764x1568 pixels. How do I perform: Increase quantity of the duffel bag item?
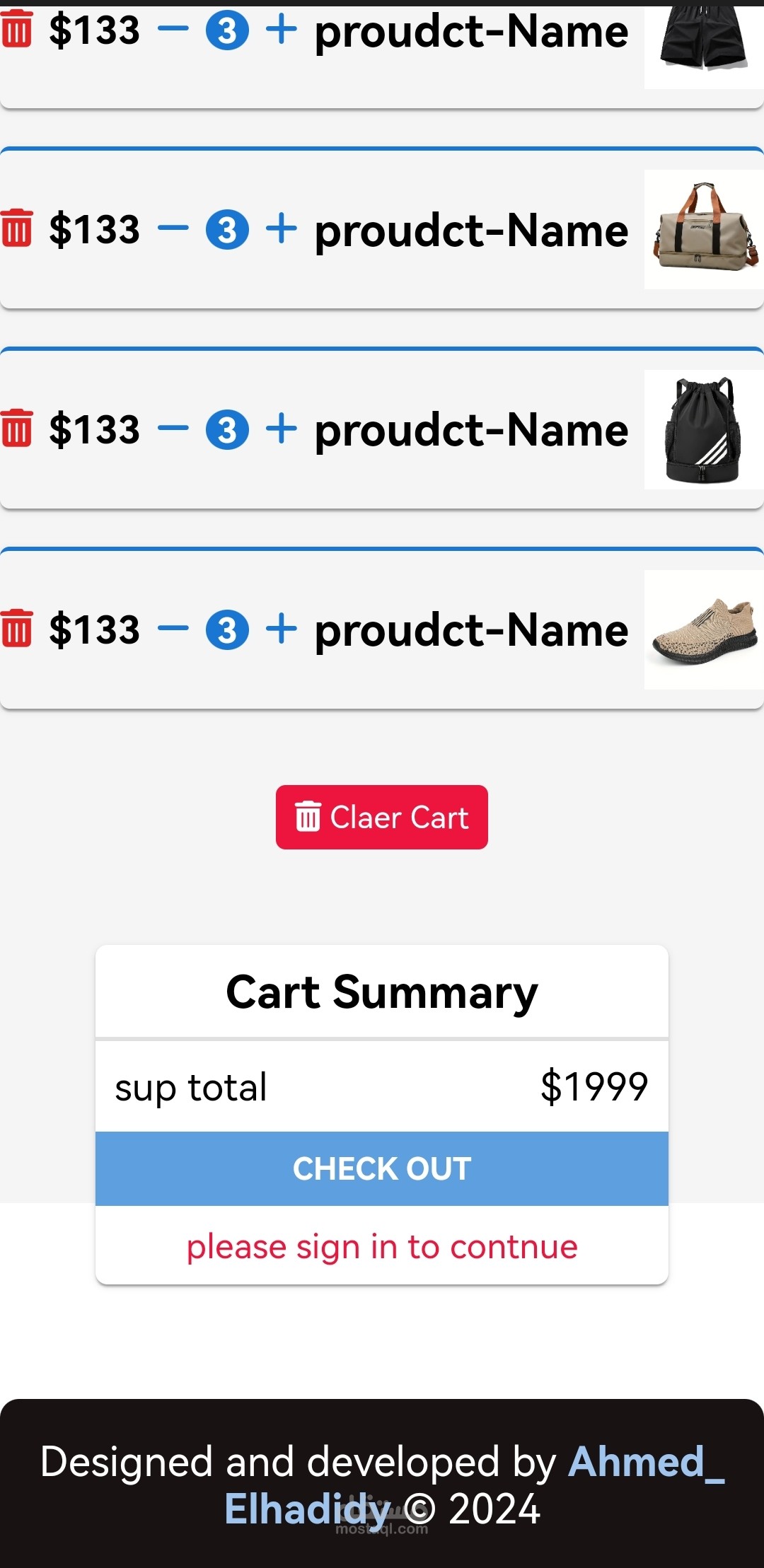point(282,228)
